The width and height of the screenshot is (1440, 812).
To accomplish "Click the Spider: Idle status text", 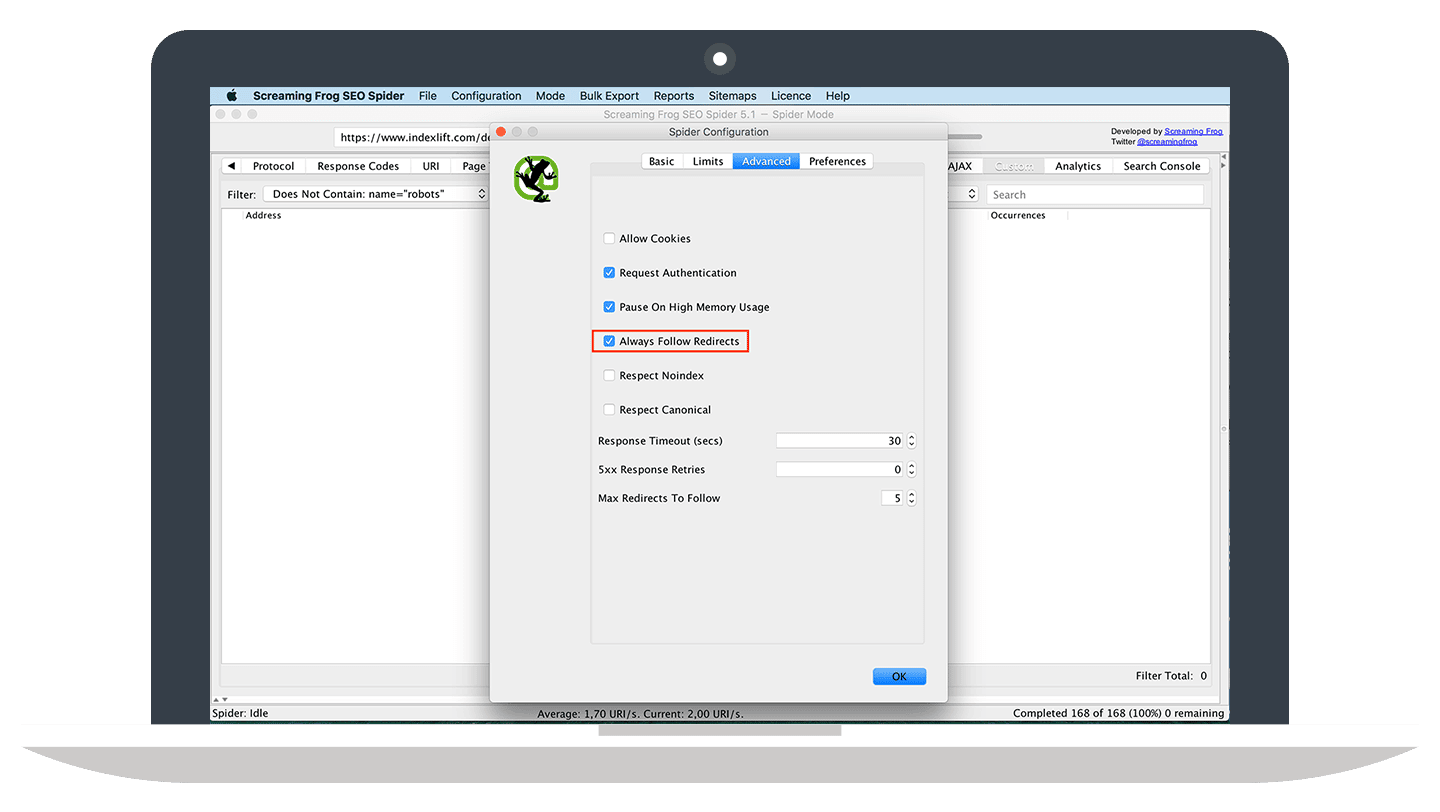I will point(240,713).
